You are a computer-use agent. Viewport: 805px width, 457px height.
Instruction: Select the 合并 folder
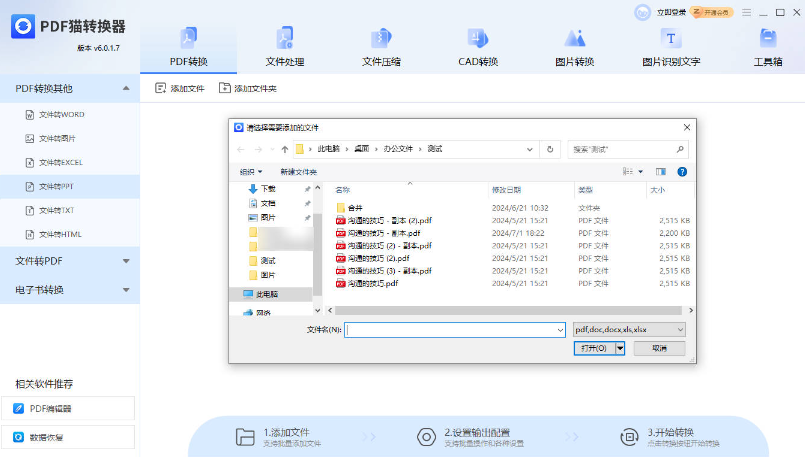click(x=355, y=208)
